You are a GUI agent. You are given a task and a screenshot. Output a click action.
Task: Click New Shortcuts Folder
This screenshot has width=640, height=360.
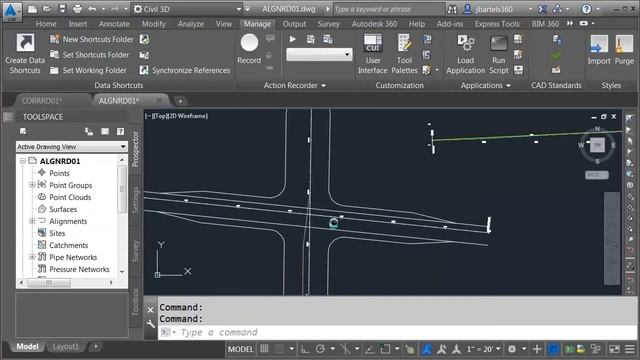92,39
